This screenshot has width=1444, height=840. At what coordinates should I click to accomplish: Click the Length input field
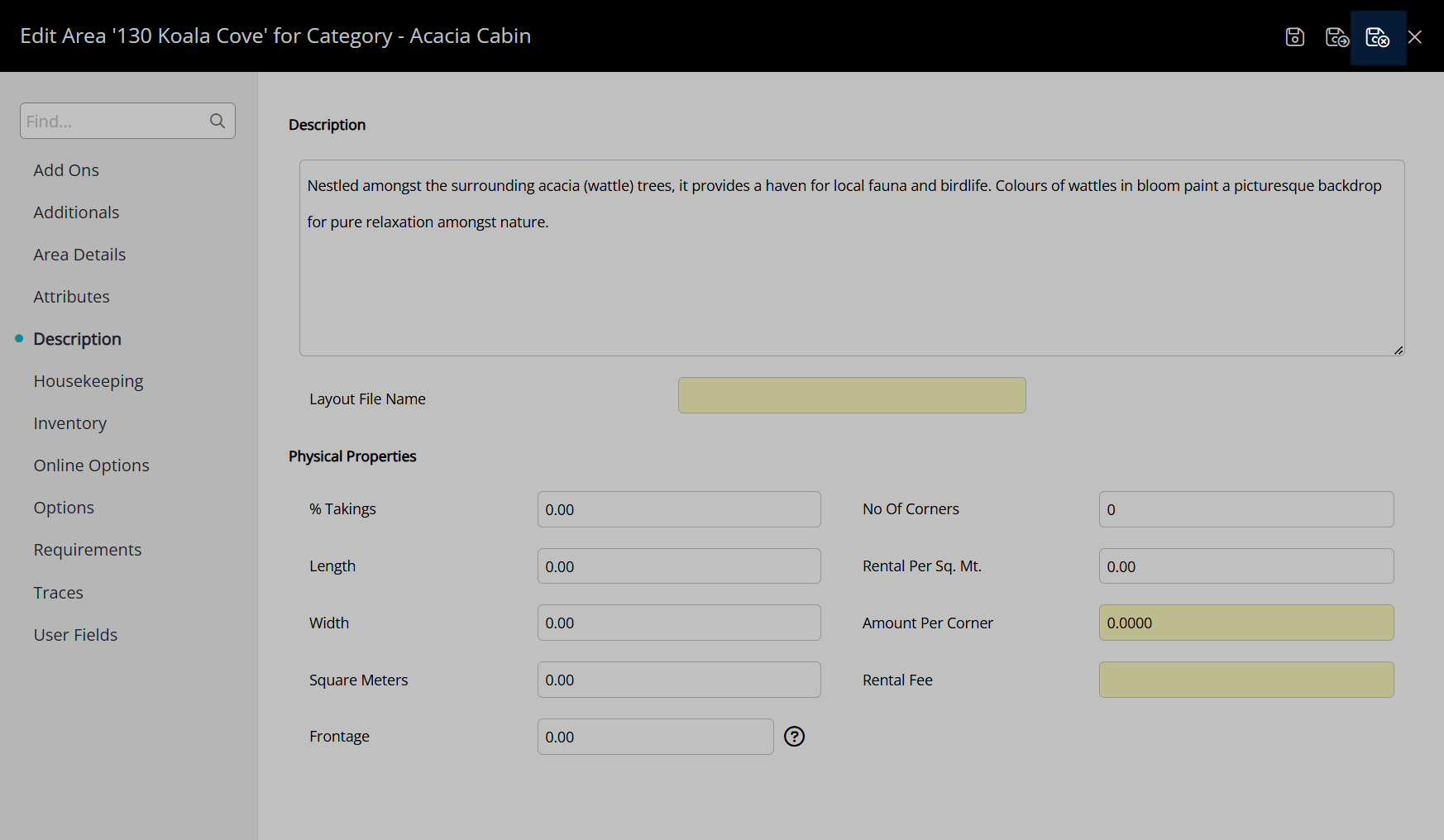[679, 566]
